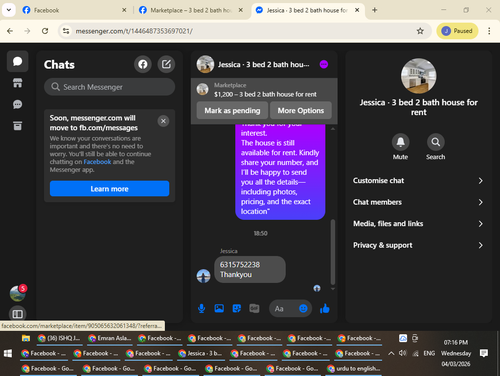Click the Mark as pending button
The width and height of the screenshot is (500, 376).
232,110
